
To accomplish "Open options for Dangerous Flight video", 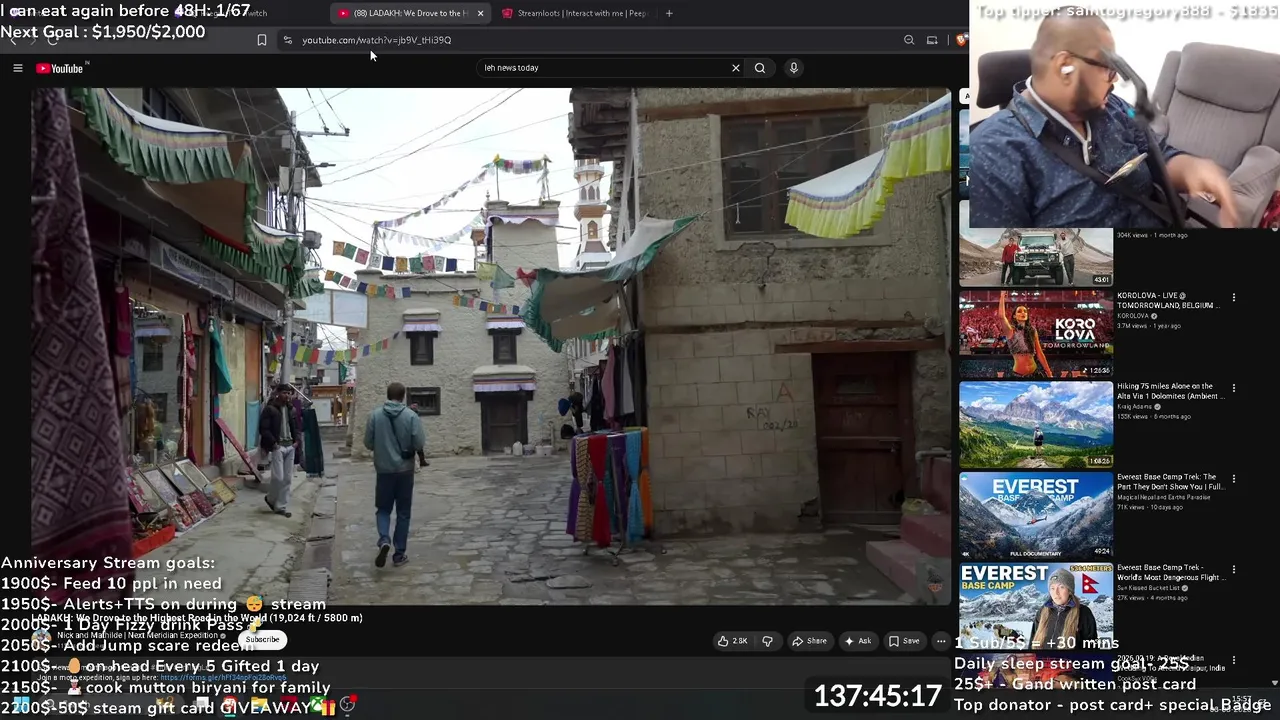I will tap(1234, 570).
